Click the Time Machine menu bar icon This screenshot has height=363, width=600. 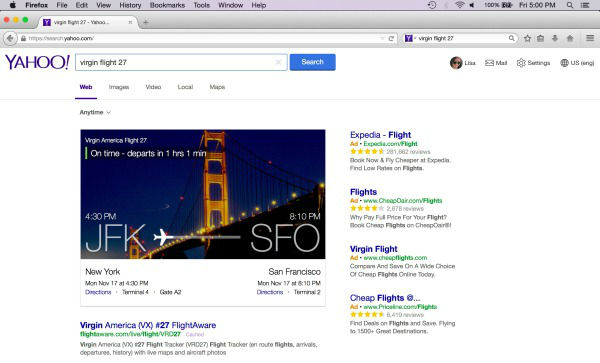pos(432,5)
